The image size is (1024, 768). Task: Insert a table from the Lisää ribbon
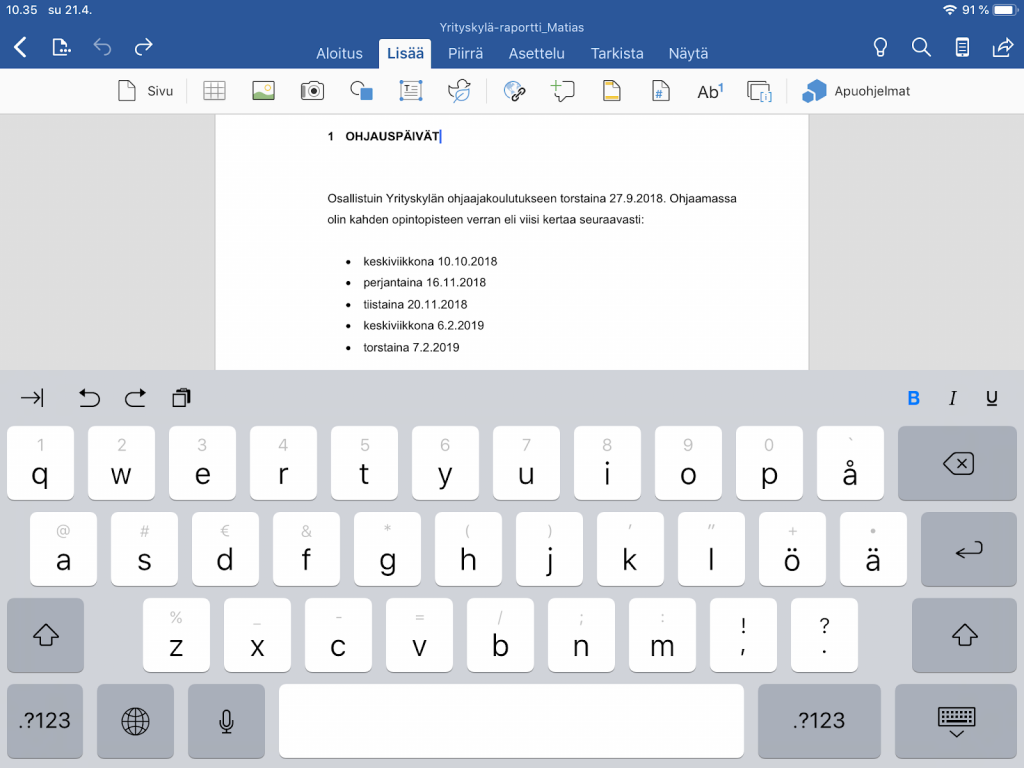click(214, 91)
